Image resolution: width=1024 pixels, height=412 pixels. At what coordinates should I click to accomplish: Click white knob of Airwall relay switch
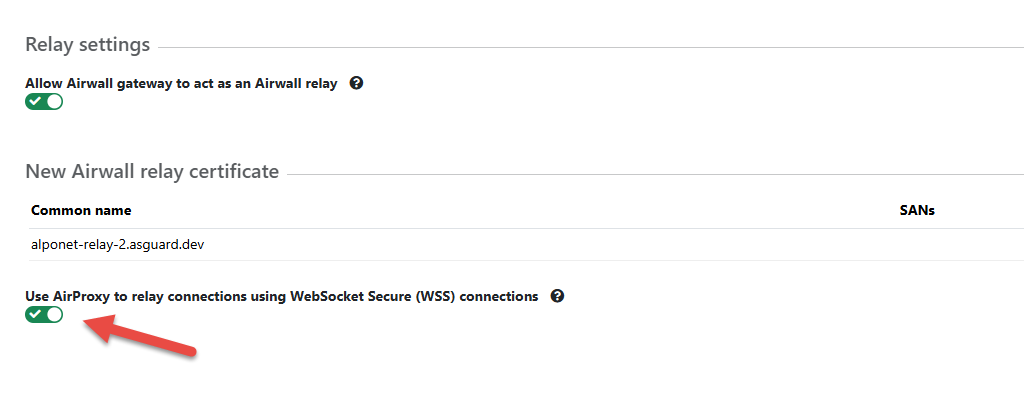[54, 101]
